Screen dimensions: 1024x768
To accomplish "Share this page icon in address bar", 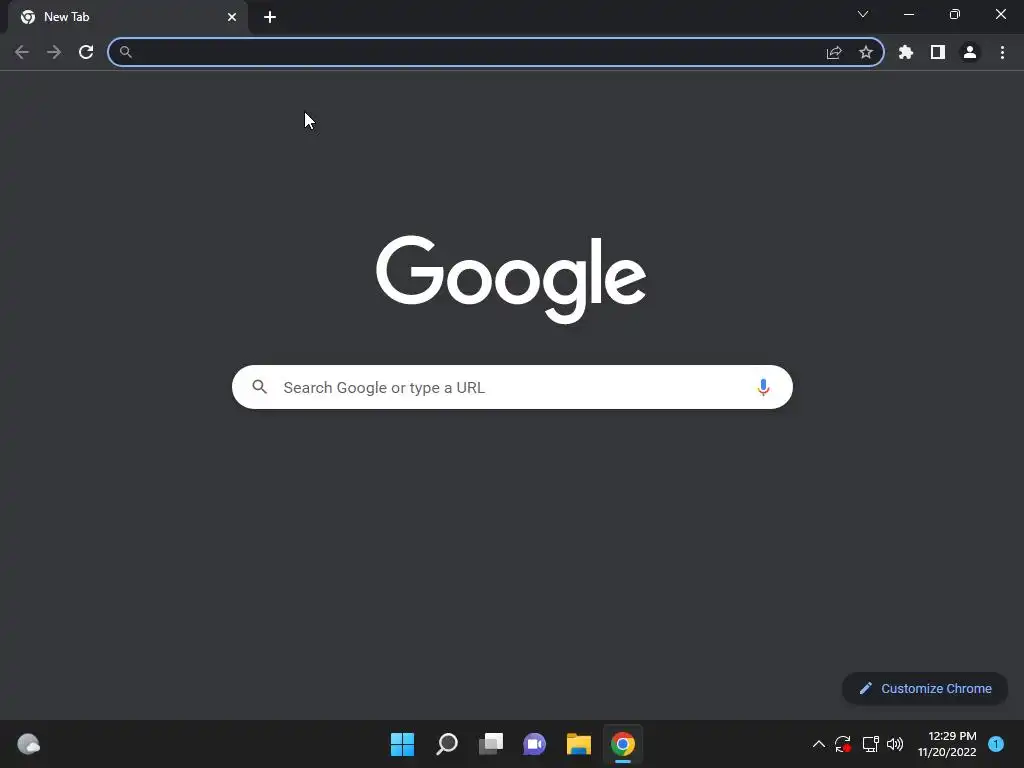I will pyautogui.click(x=834, y=52).
